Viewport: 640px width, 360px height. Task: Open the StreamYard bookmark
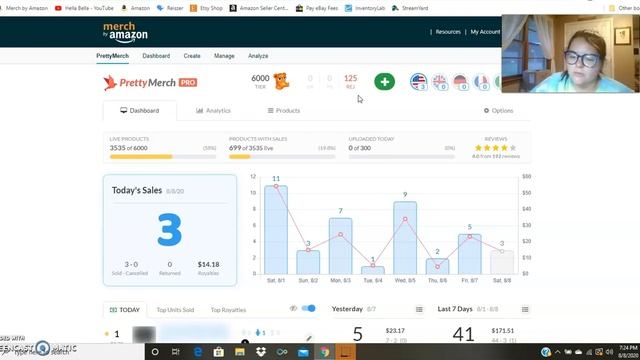(x=410, y=8)
